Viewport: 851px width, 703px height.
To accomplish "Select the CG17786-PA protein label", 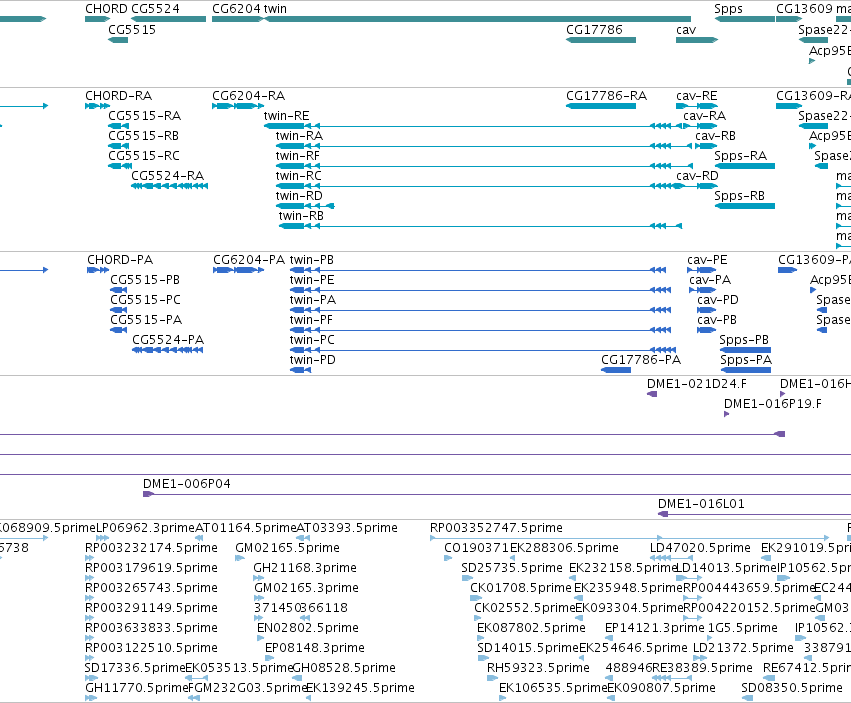I will click(x=641, y=360).
